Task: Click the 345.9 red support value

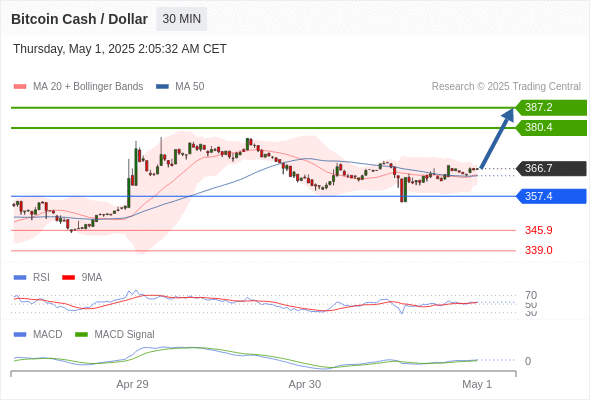Action: 538,230
